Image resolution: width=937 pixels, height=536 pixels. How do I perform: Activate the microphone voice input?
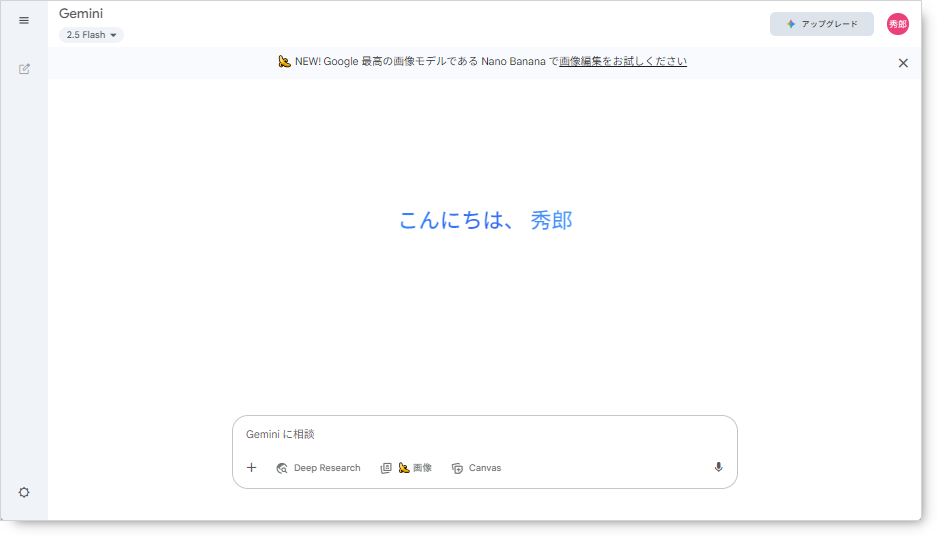tap(718, 467)
